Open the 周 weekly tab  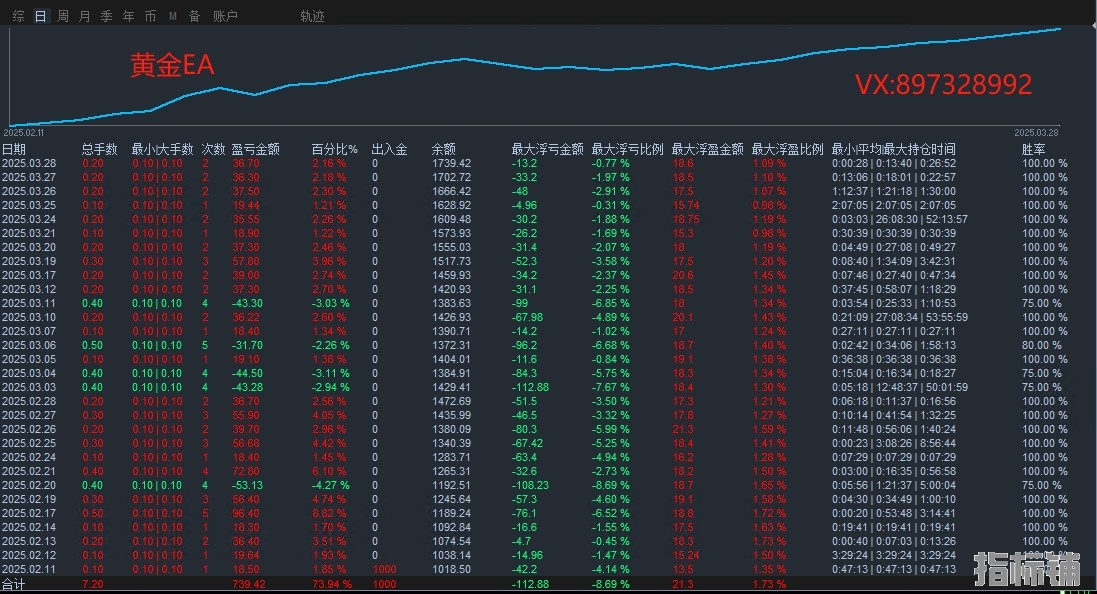63,16
